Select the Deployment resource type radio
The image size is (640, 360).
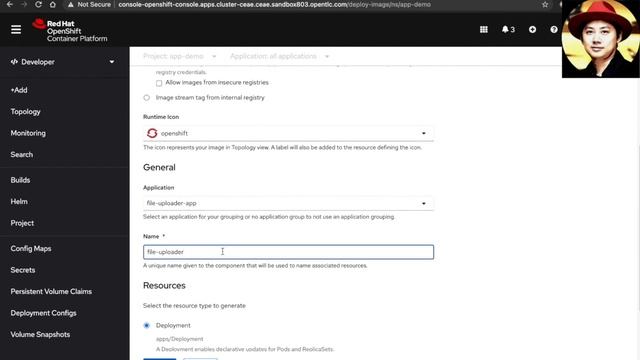point(147,325)
